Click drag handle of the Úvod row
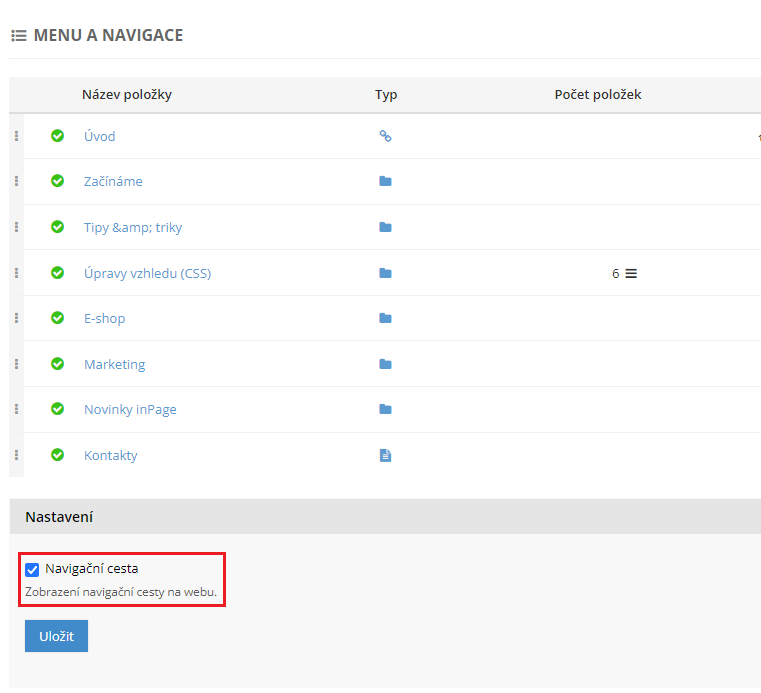The width and height of the screenshot is (761, 693). [x=16, y=136]
